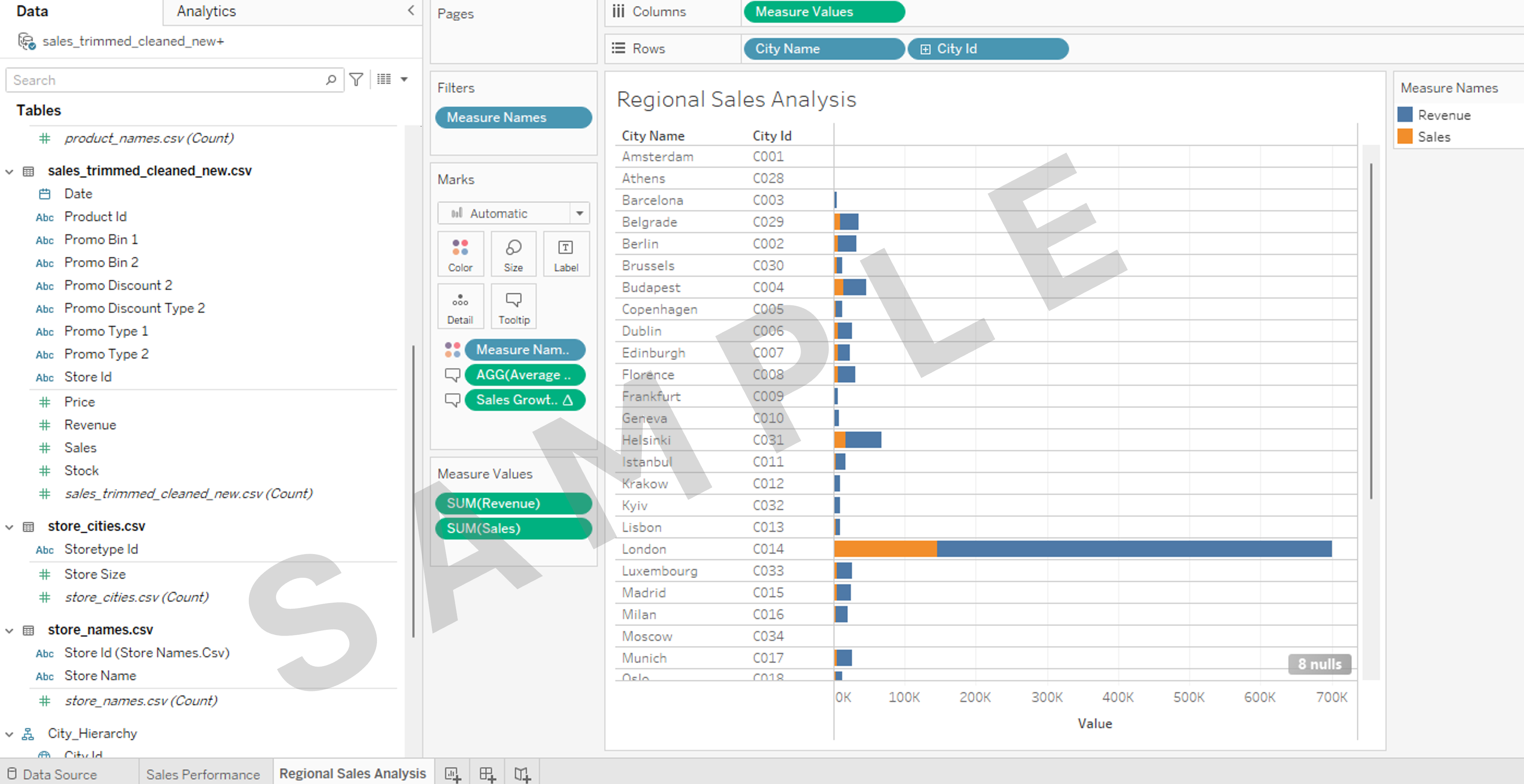
Task: Switch to the Analytics pane
Action: pos(205,11)
